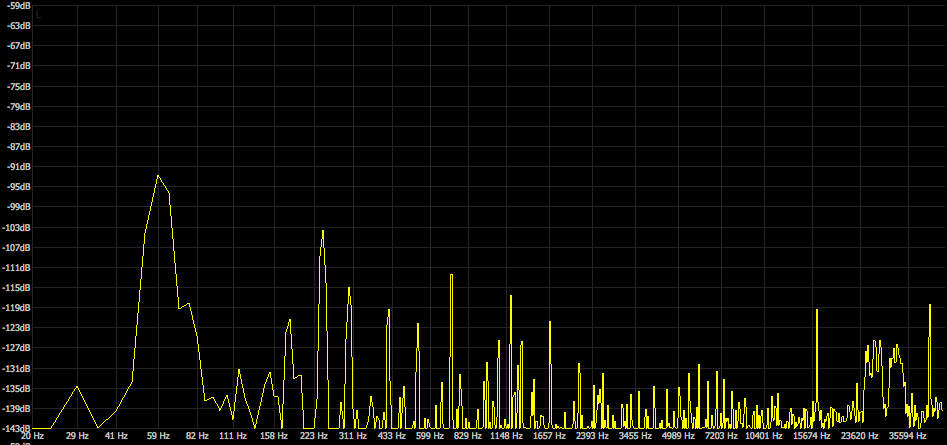Select the -103dB axis label
The width and height of the screenshot is (947, 445).
[15, 227]
